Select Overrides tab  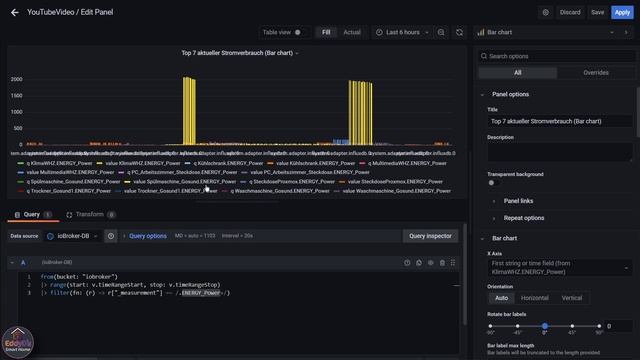pyautogui.click(x=596, y=73)
